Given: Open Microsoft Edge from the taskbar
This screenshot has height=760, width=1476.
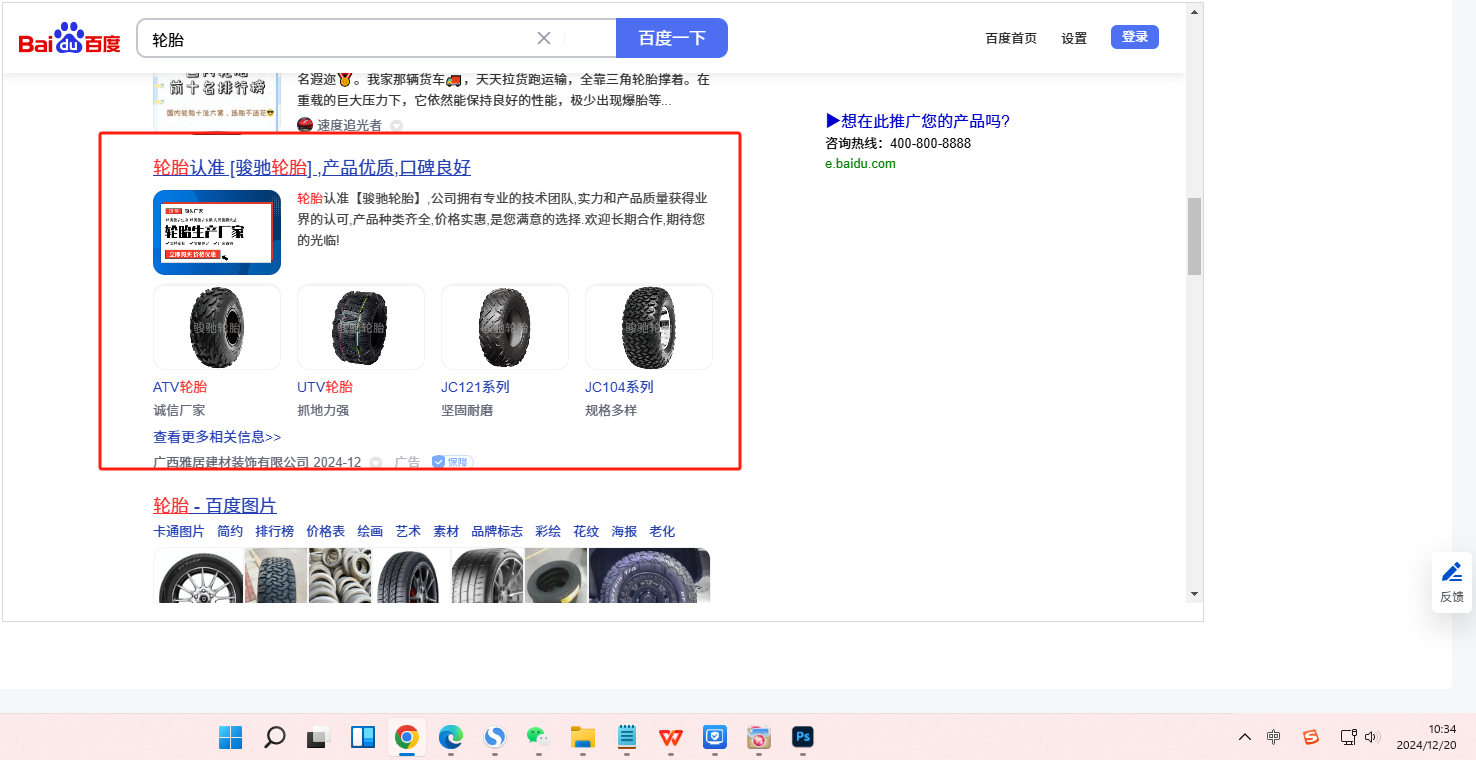Looking at the screenshot, I should tap(451, 738).
